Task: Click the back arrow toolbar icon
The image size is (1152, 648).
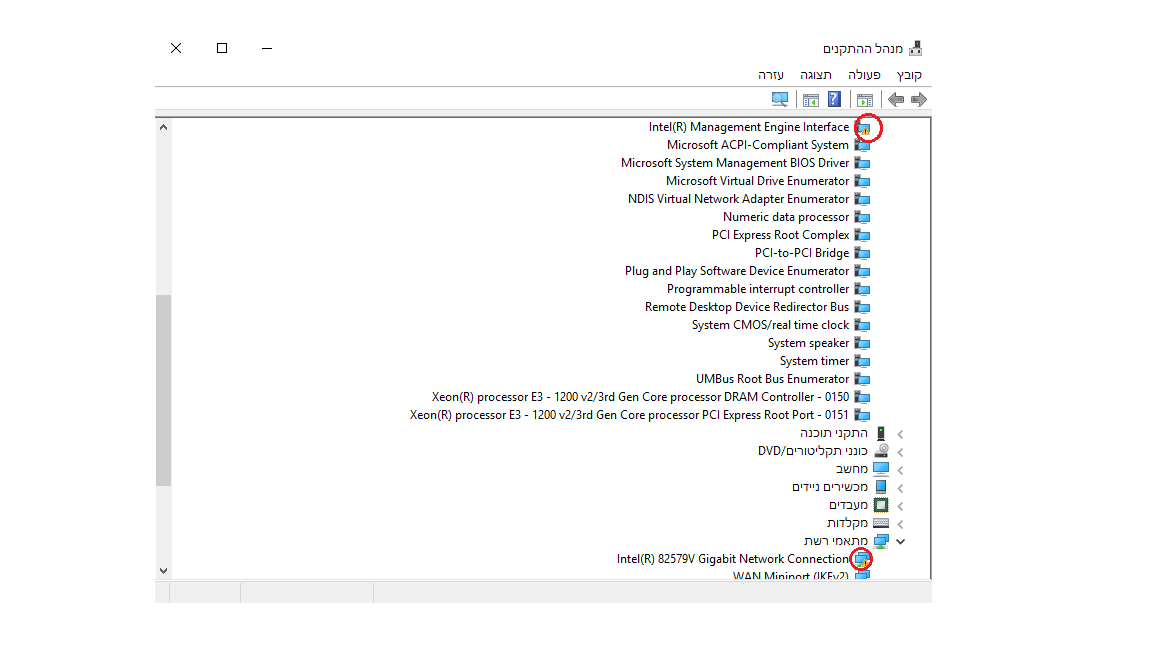Action: tap(896, 100)
